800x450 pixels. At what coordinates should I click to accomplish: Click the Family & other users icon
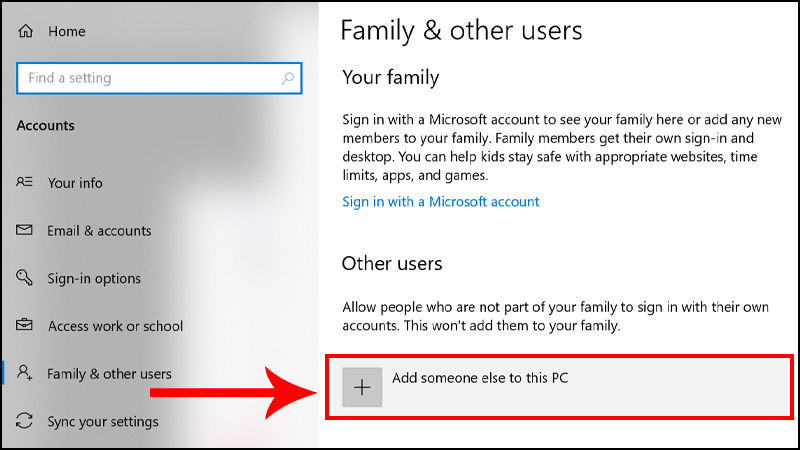[26, 374]
